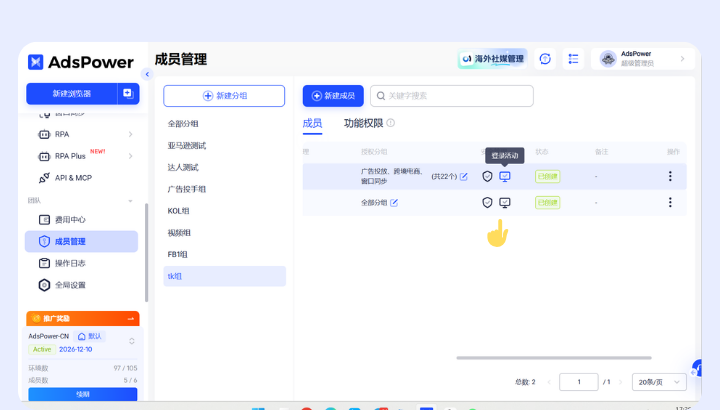Image resolution: width=720 pixels, height=410 pixels.
Task: Click the 新建成员 button
Action: [x=333, y=96]
